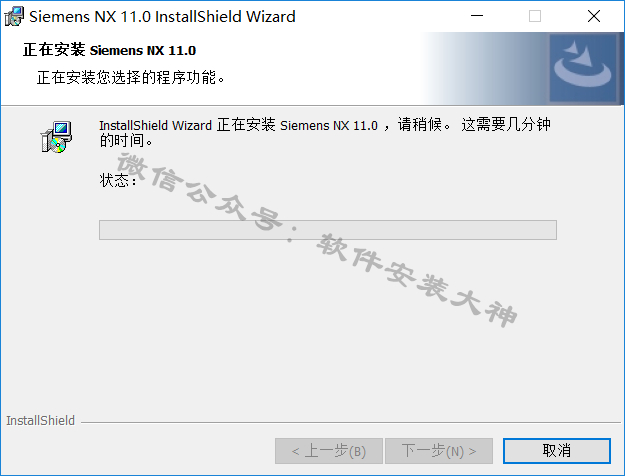Click the installer icon in title bar

(14, 16)
